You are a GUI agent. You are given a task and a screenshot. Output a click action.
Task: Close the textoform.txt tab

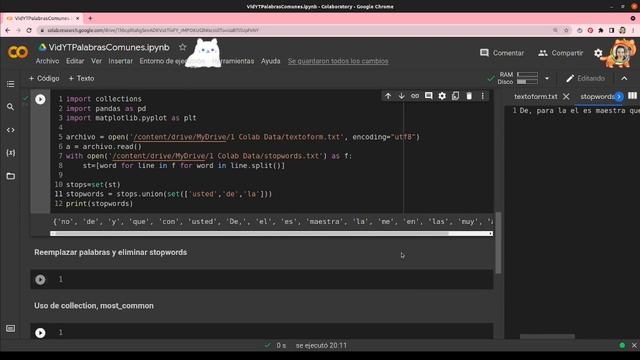pos(566,97)
